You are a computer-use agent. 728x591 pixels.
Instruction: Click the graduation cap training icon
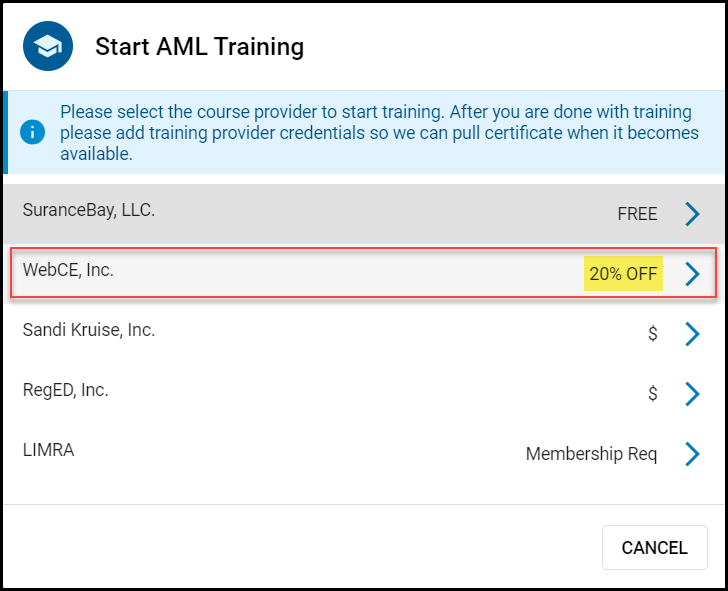point(48,46)
